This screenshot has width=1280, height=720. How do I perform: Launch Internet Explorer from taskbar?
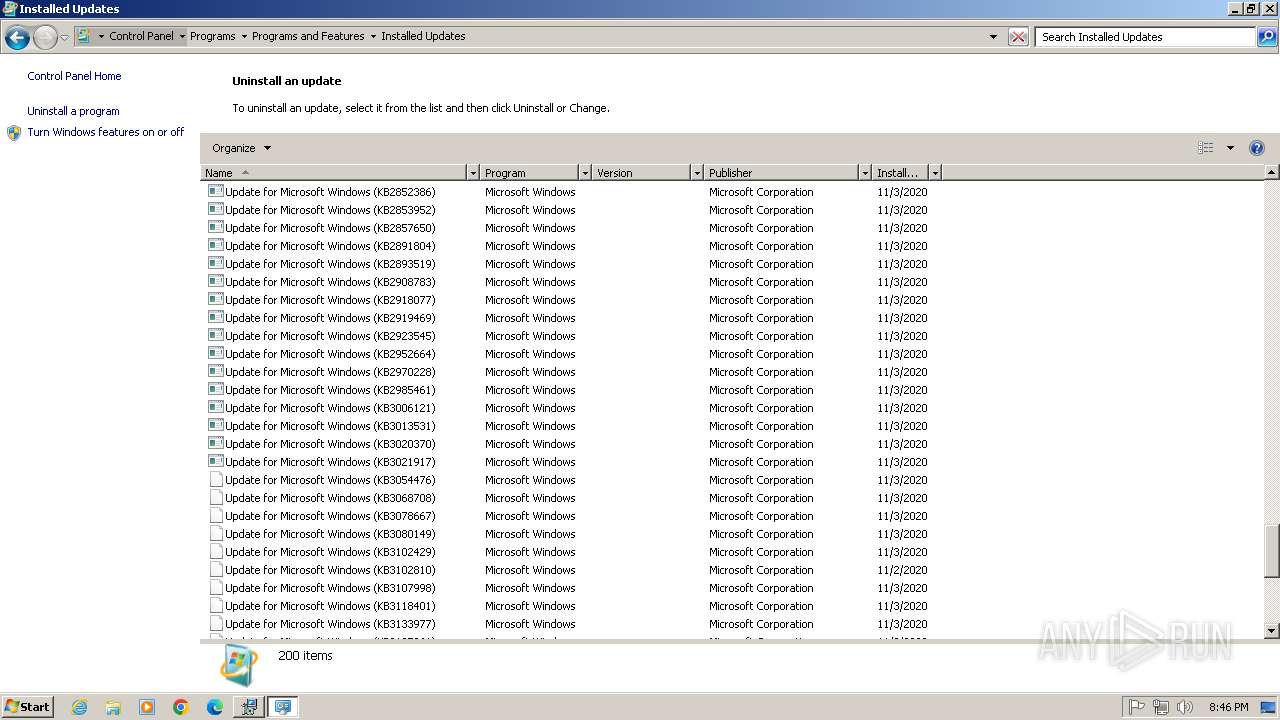(x=79, y=707)
